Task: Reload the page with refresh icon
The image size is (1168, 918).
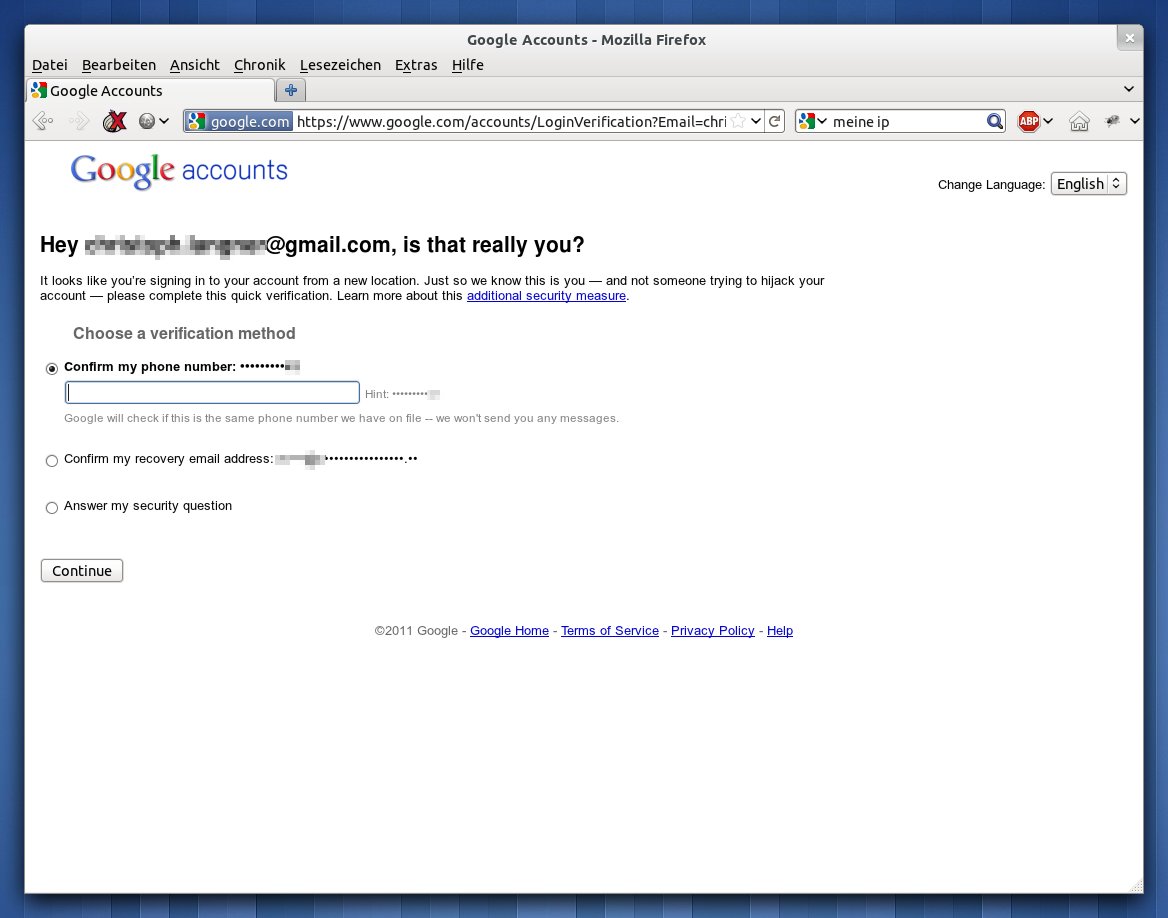Action: pyautogui.click(x=774, y=121)
